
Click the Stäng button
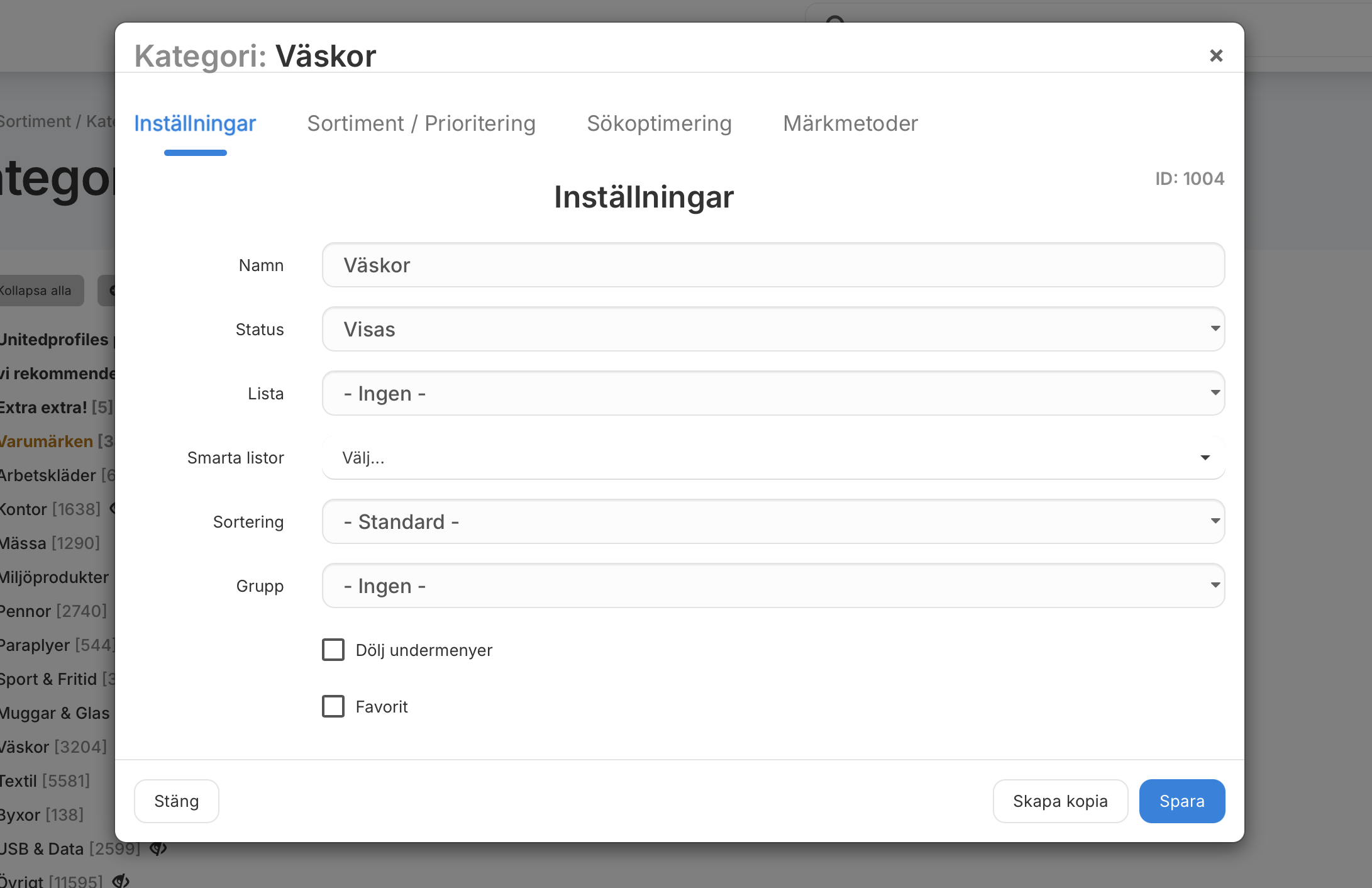coord(177,801)
